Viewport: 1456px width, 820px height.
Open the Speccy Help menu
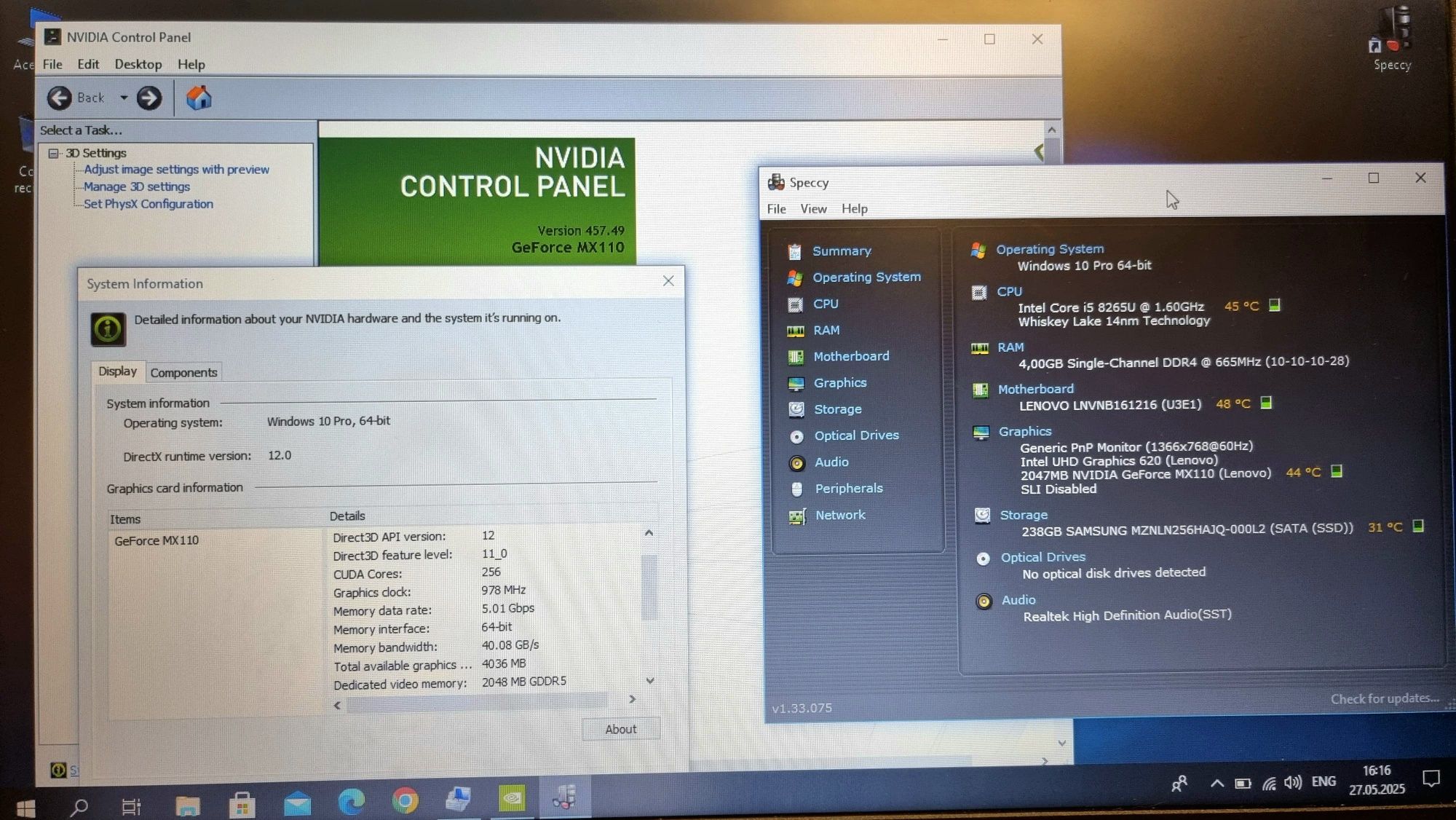(x=855, y=209)
